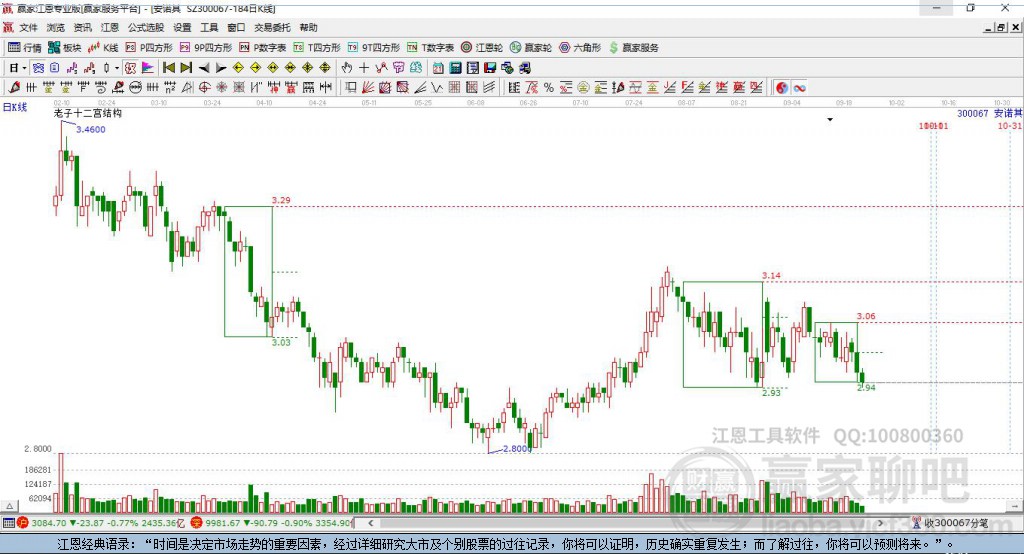This screenshot has width=1024, height=554.
Task: Click the red-blue yin-yang icon
Action: [782, 88]
